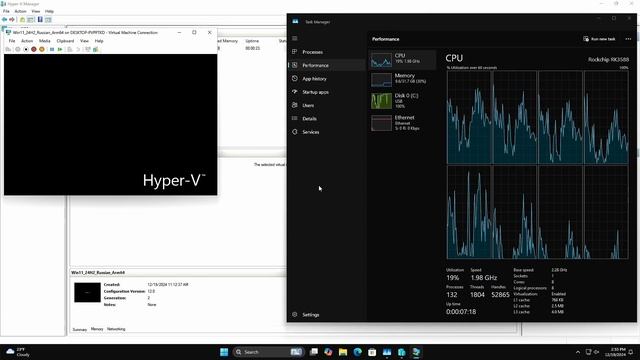Open the Action menu in Hyper-V Manager
The height and width of the screenshot is (360, 640).
(x=20, y=11)
